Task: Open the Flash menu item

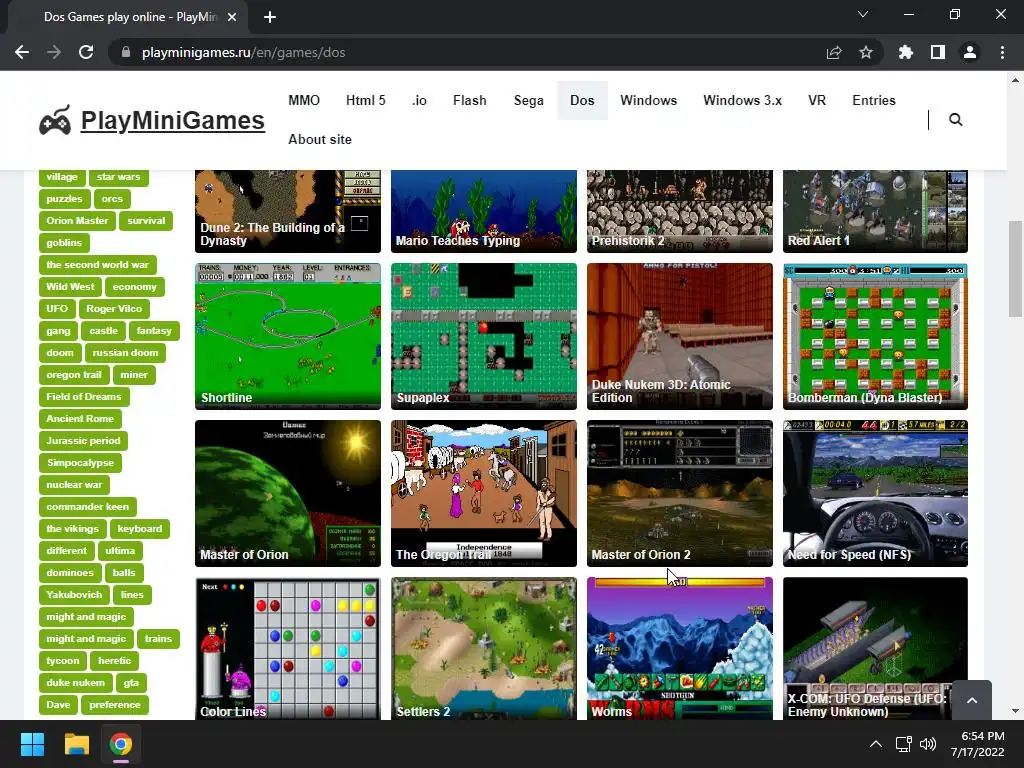Action: point(470,101)
